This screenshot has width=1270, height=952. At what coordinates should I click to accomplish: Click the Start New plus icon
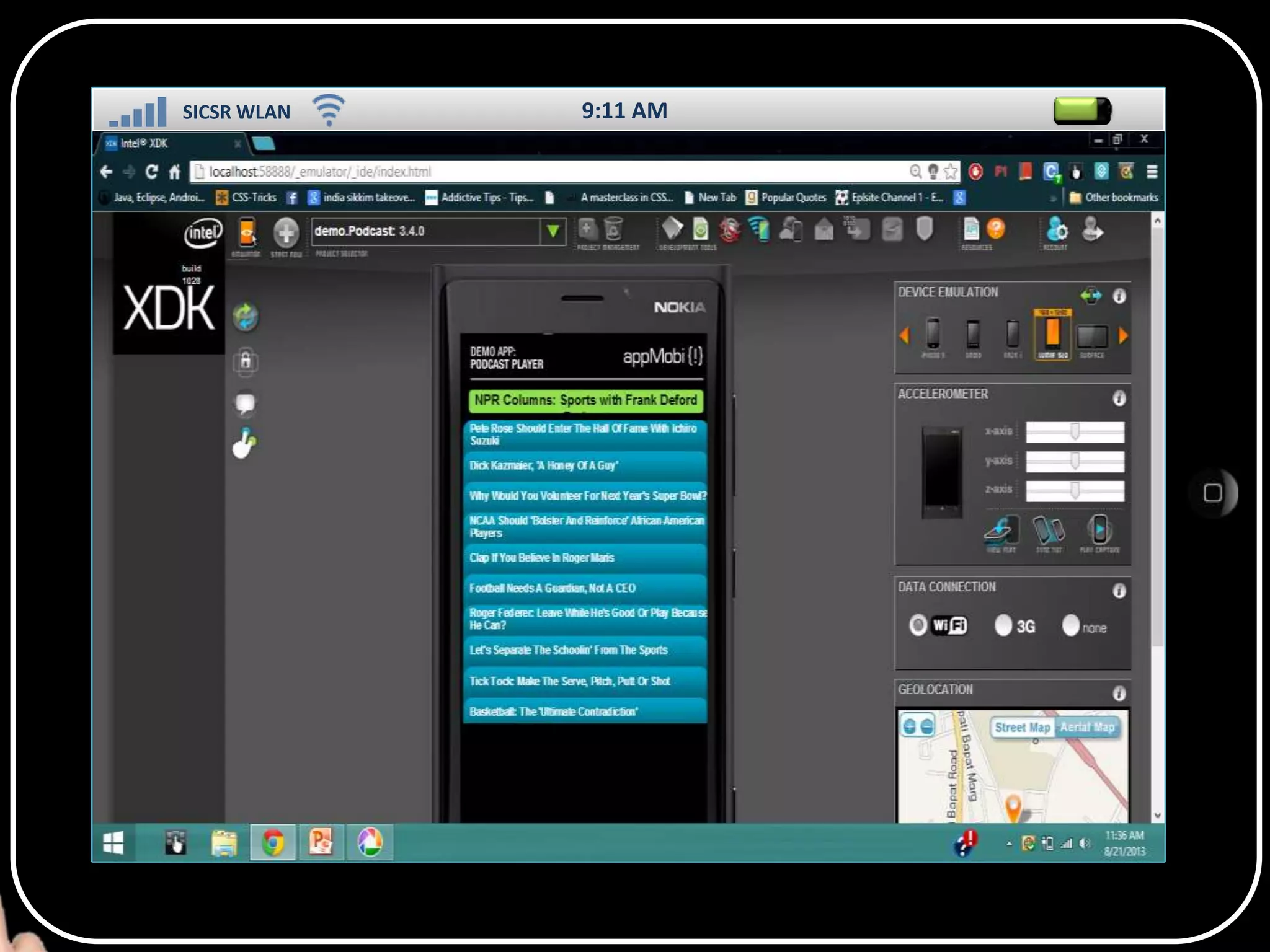(x=286, y=233)
